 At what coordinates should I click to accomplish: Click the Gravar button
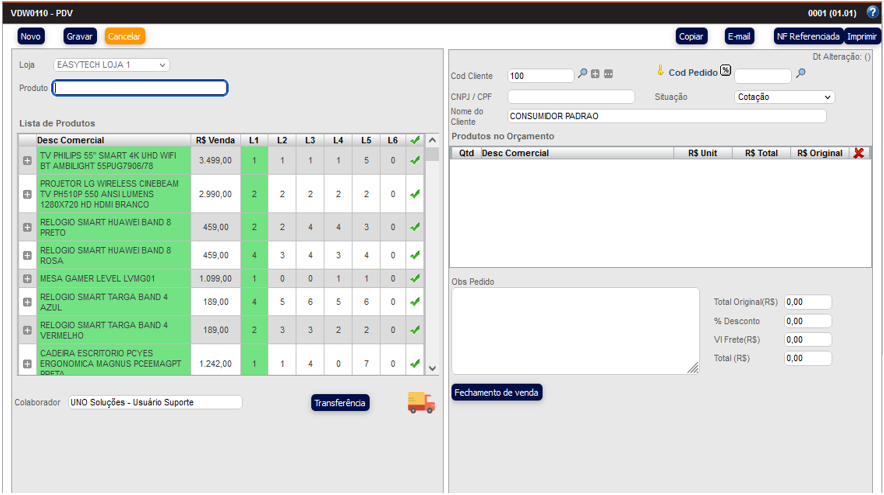(x=80, y=36)
